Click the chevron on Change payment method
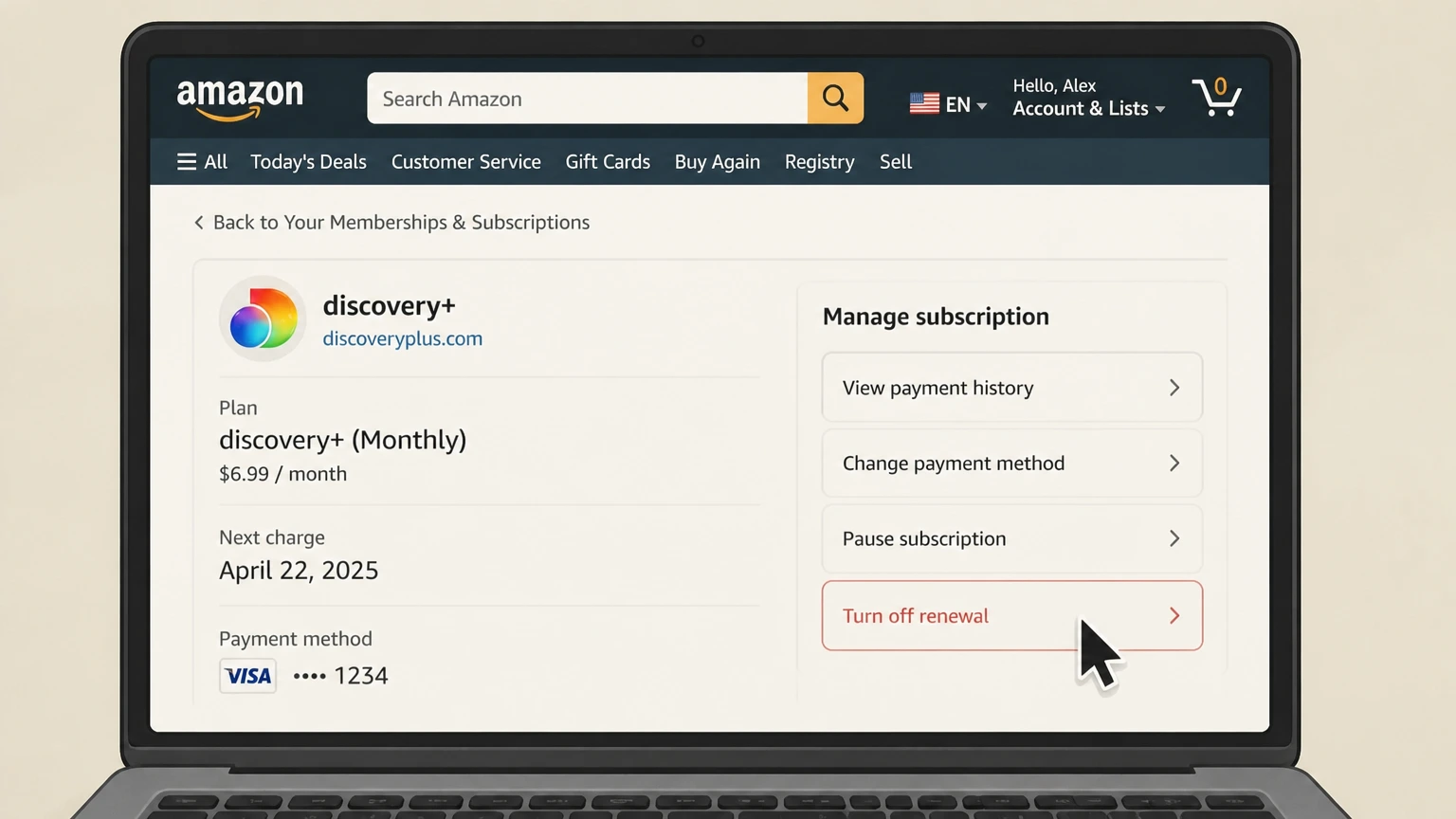 coord(1174,464)
